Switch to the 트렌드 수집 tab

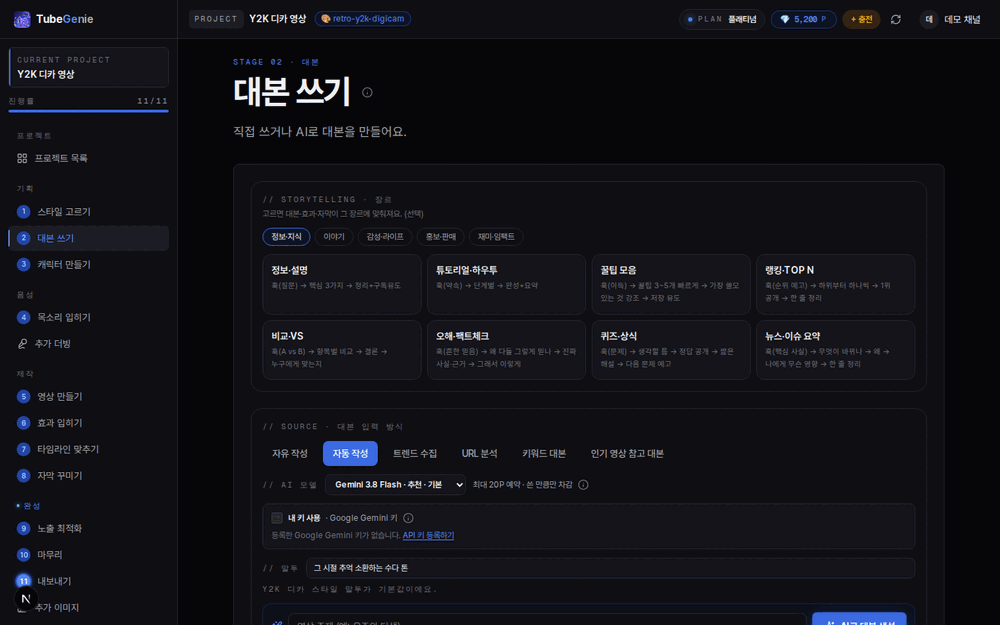coord(415,453)
